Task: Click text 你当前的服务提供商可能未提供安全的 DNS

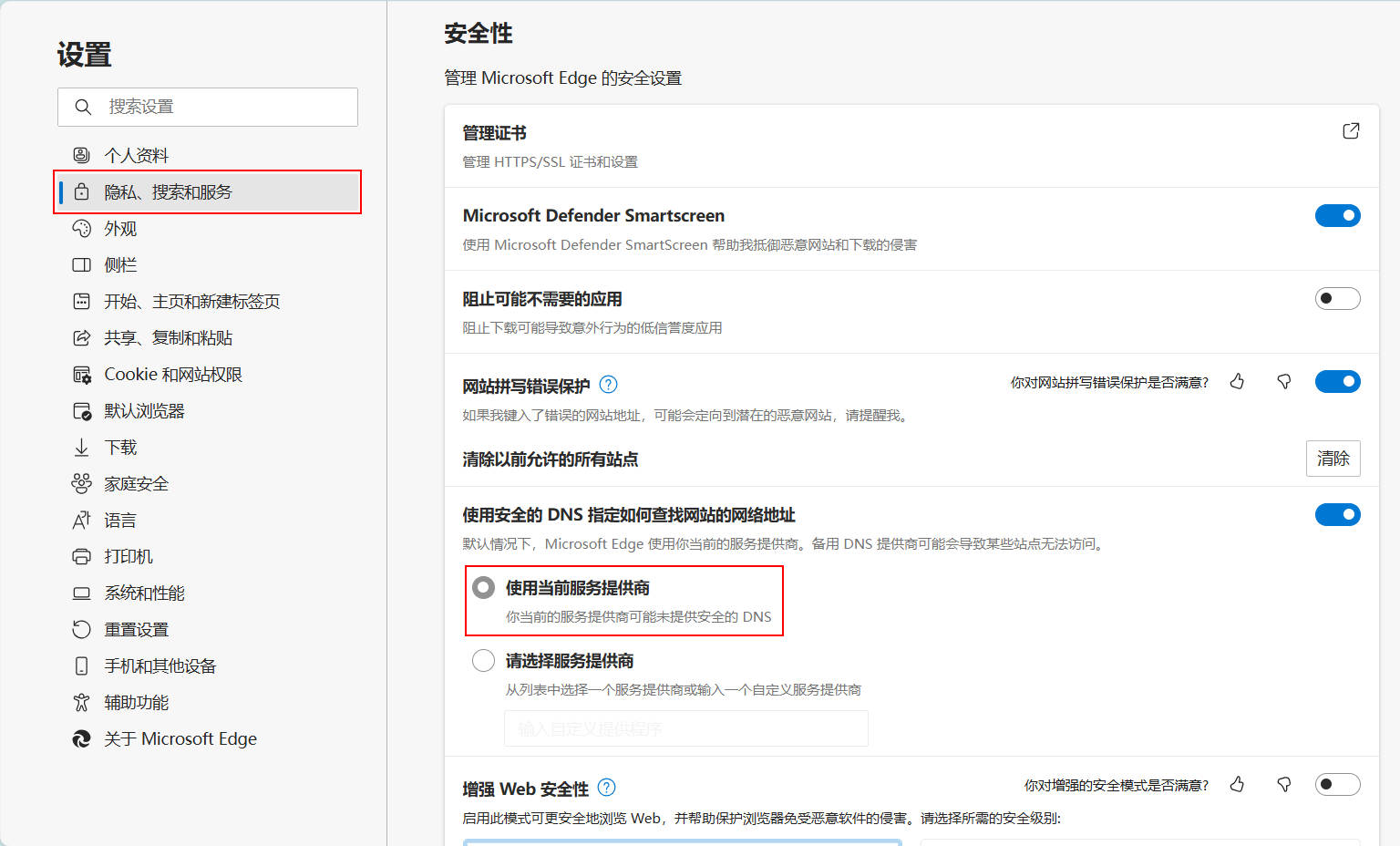Action: click(x=638, y=617)
